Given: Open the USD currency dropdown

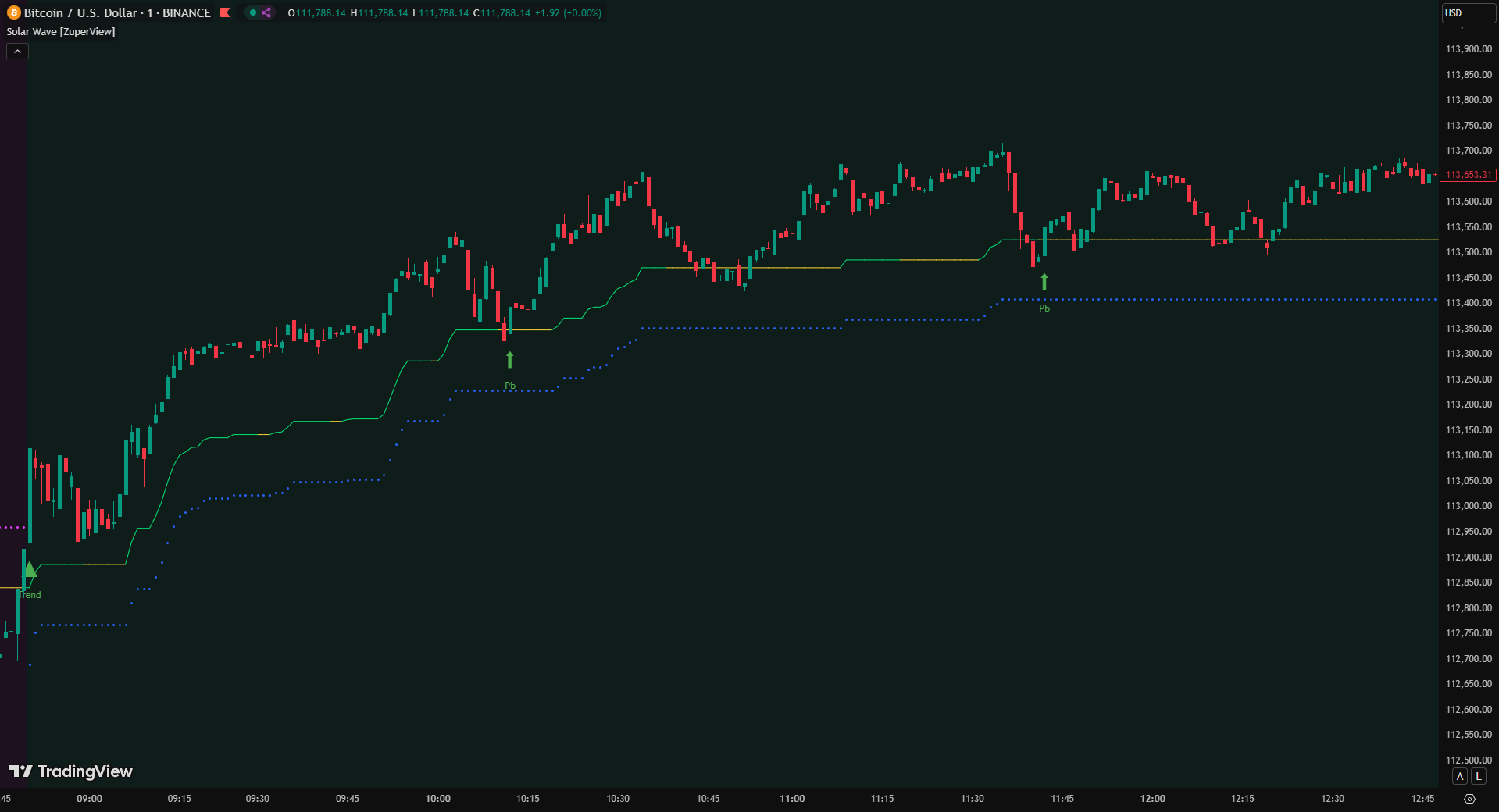Looking at the screenshot, I should click(1467, 12).
